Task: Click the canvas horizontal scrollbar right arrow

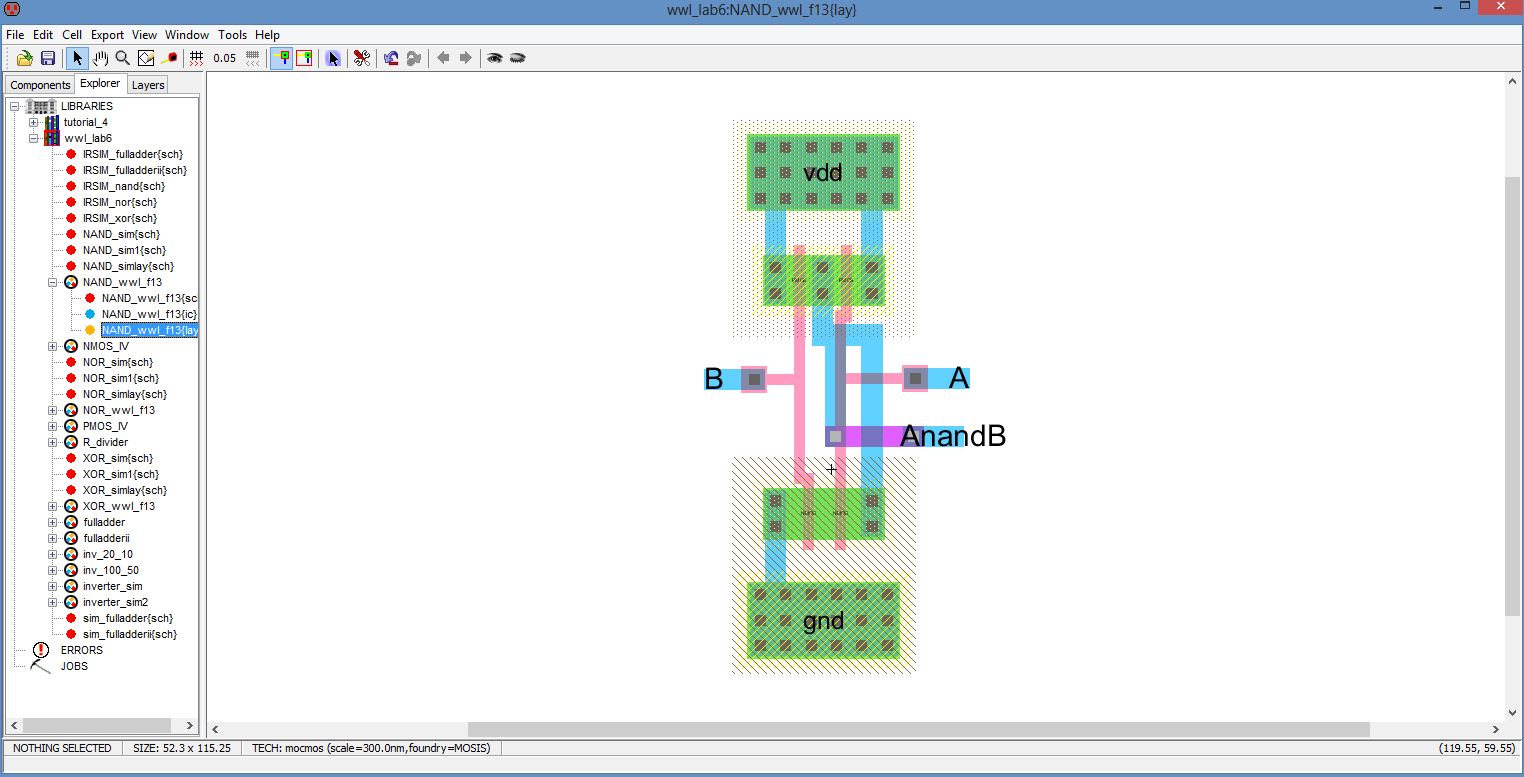Action: 1496,729
